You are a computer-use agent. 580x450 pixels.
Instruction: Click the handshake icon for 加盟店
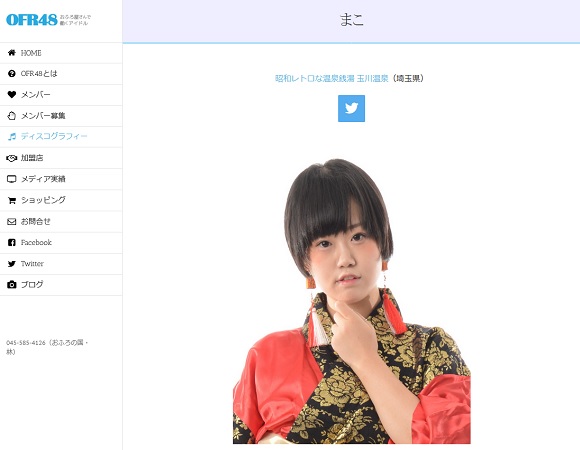coord(11,158)
